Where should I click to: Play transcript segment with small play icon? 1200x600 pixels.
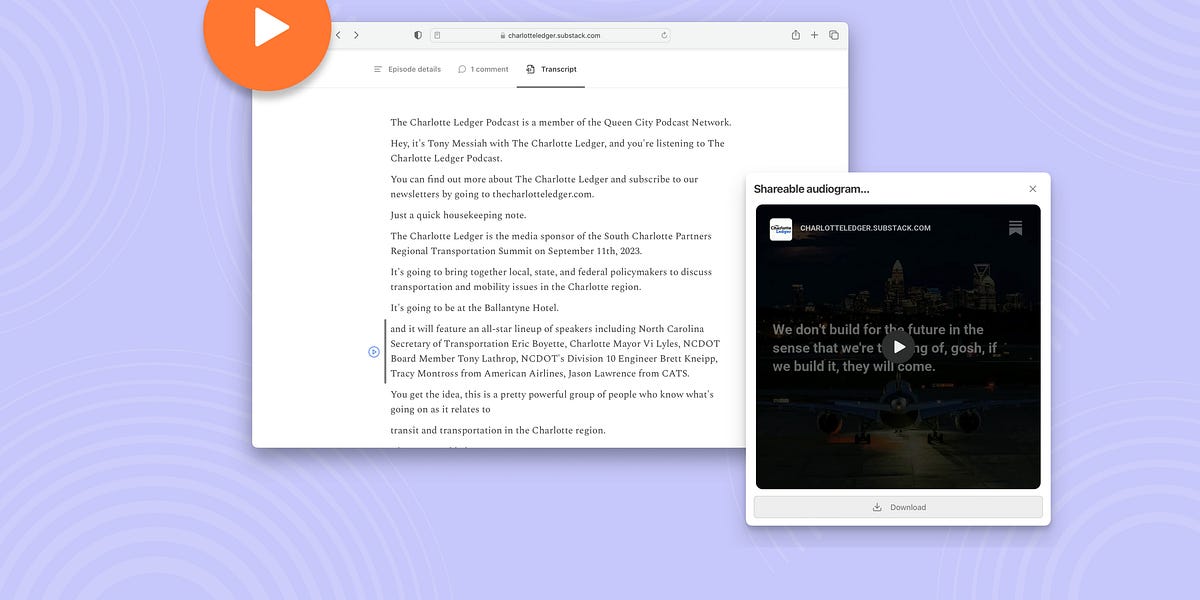[x=374, y=351]
